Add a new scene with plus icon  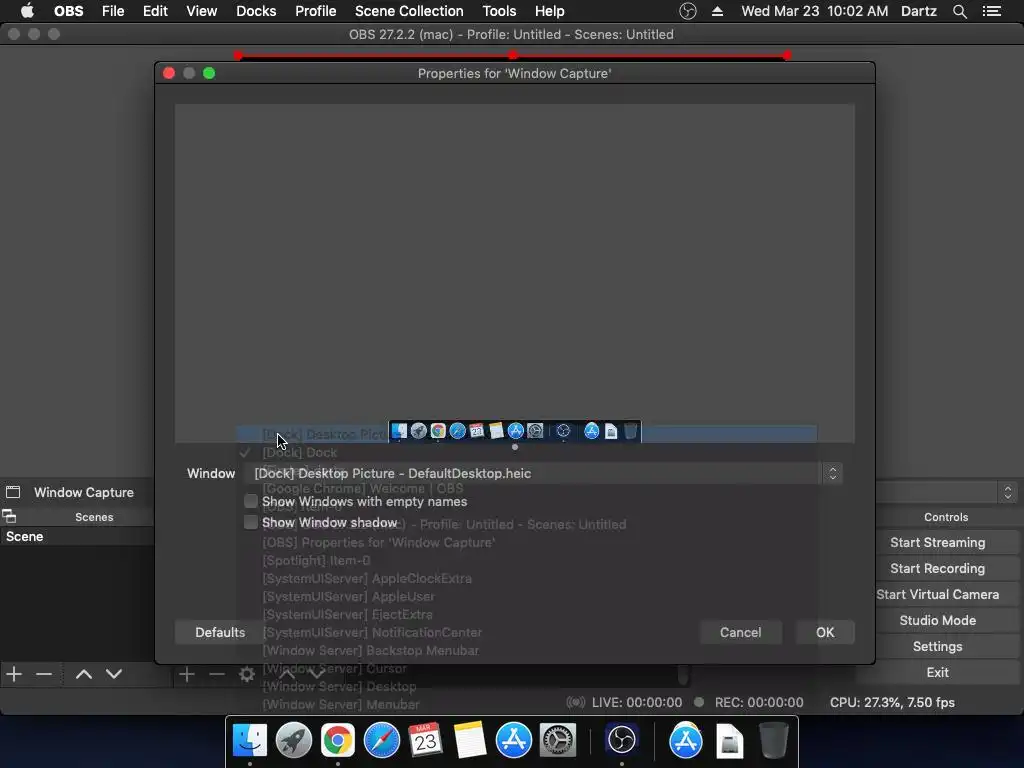click(14, 674)
